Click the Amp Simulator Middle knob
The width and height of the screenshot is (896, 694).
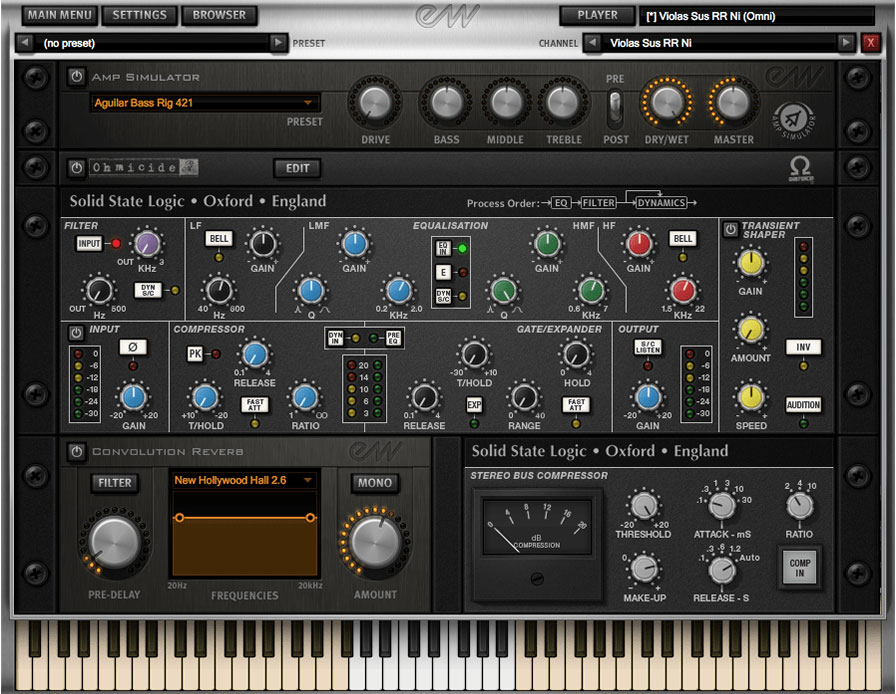[x=505, y=103]
